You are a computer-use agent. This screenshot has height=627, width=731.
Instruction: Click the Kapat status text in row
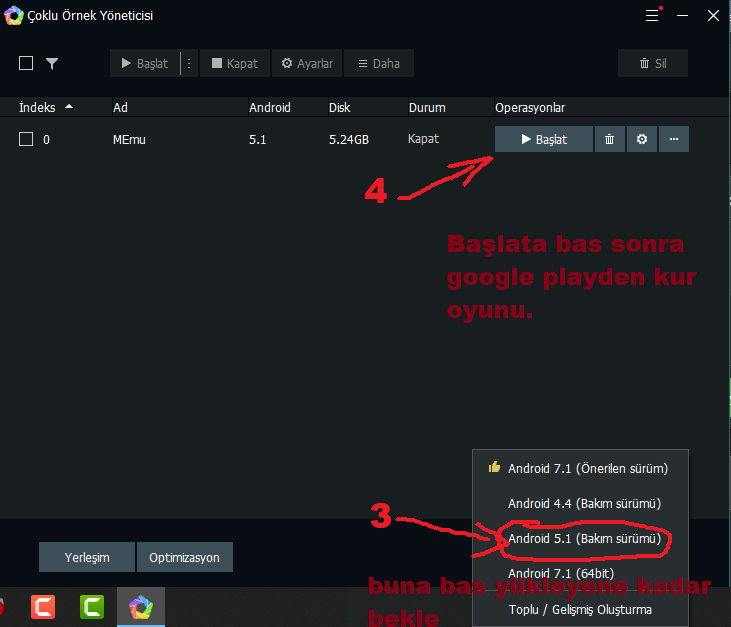[x=423, y=139]
